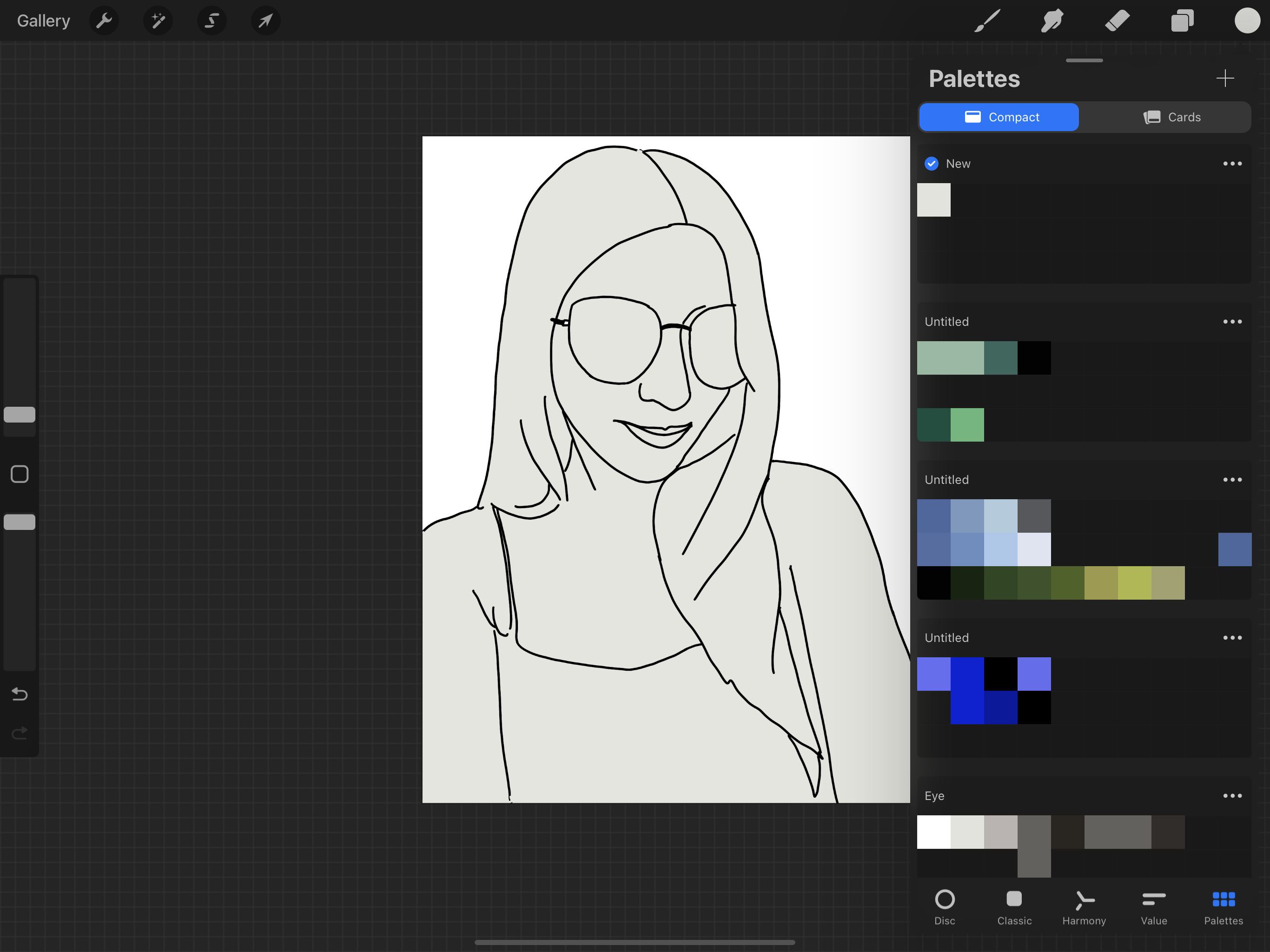Toggle the New palette default checkmark
Image resolution: width=1270 pixels, height=952 pixels.
[x=931, y=164]
